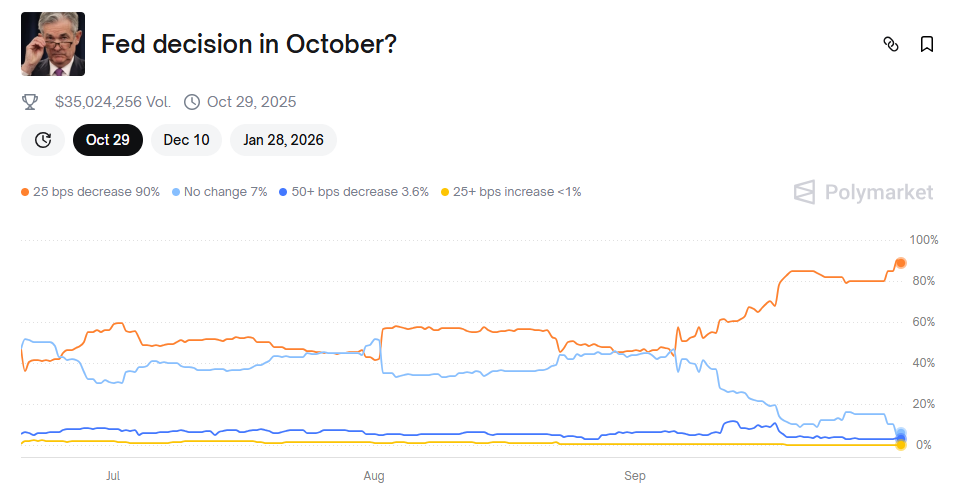Select the Oct 29 date tab

tap(108, 140)
